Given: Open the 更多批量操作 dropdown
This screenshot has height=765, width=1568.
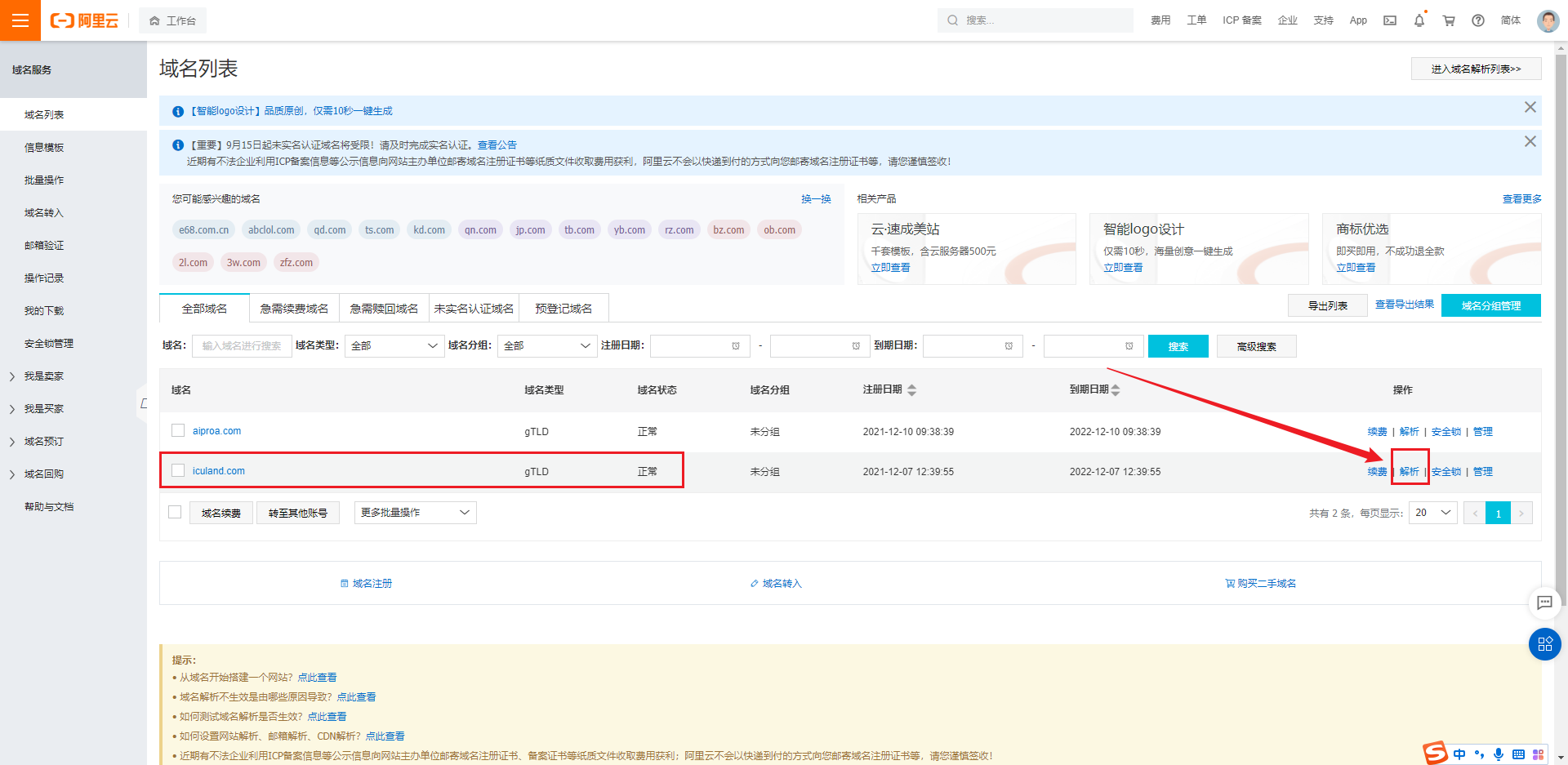Looking at the screenshot, I should coord(414,512).
